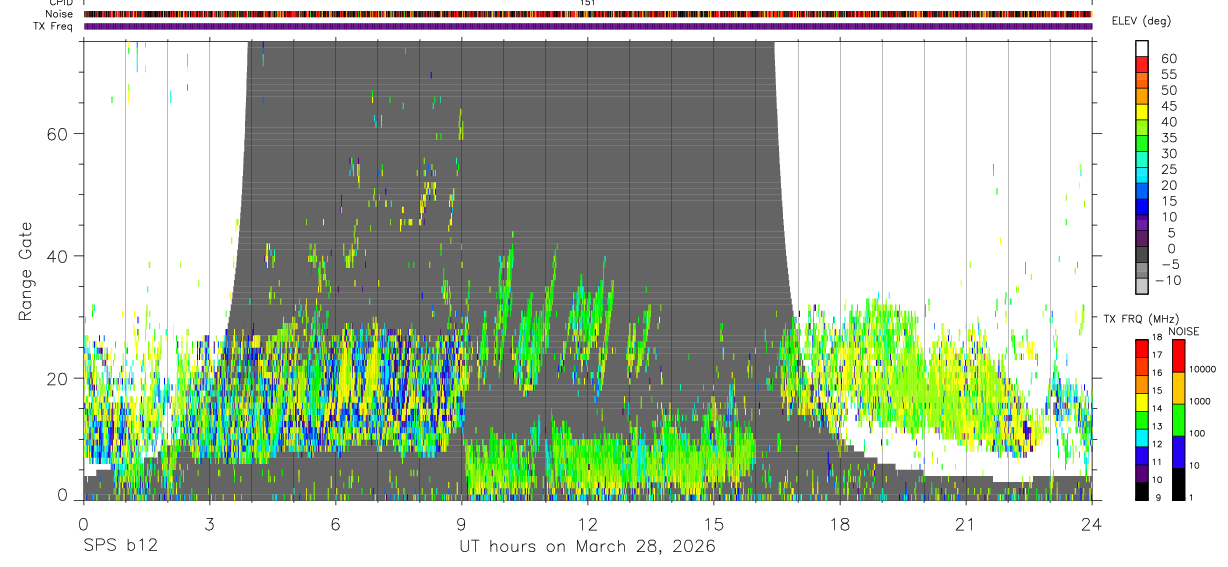The height and width of the screenshot is (567, 1228).
Task: Click x-axis tick label '3'
Action: tap(210, 525)
